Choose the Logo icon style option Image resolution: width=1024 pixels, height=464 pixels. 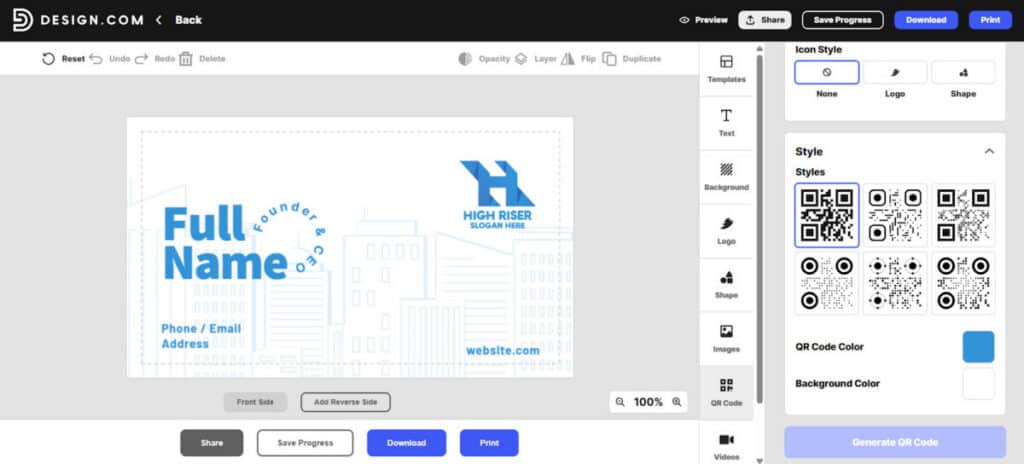pyautogui.click(x=894, y=73)
